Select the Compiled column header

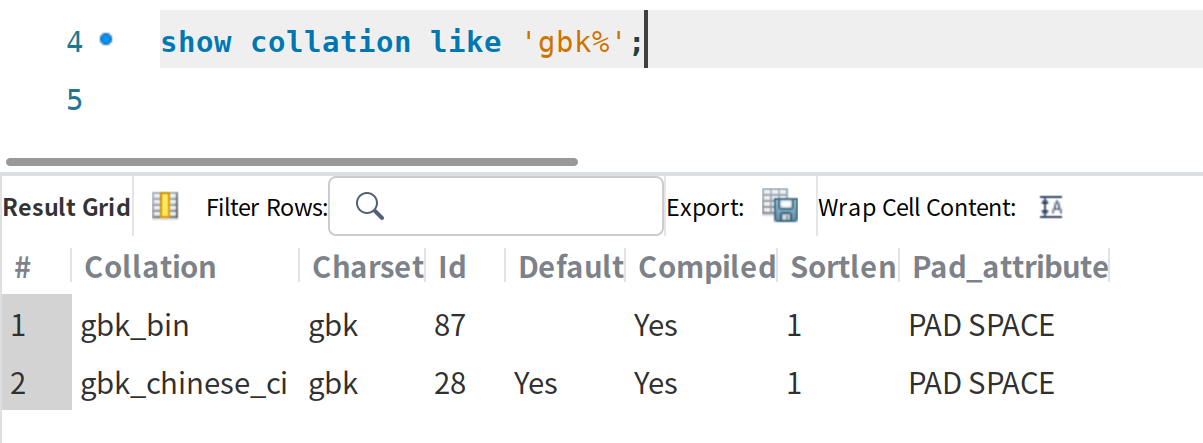706,267
